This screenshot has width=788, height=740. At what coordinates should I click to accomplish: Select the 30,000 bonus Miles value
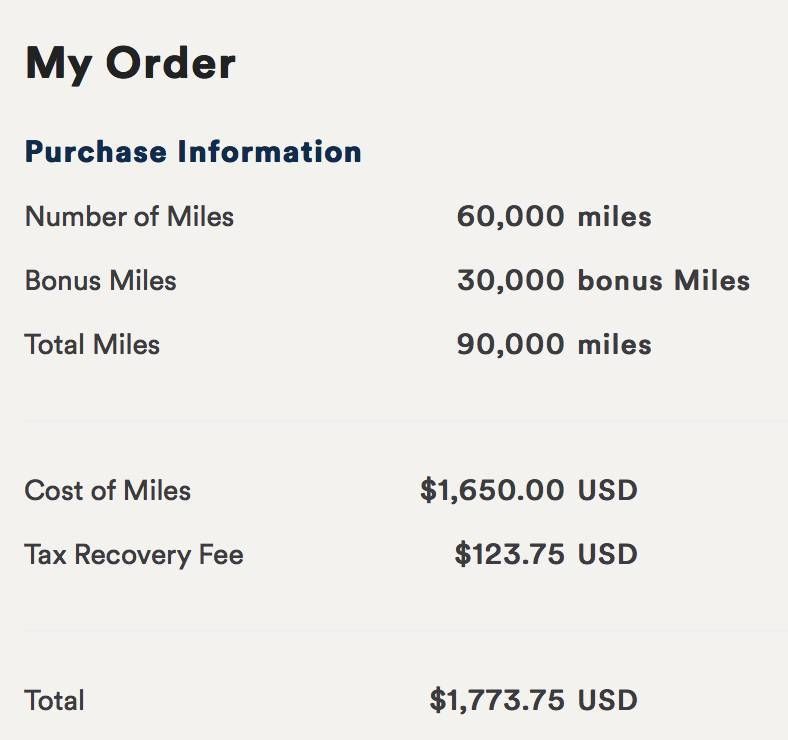[x=604, y=281]
